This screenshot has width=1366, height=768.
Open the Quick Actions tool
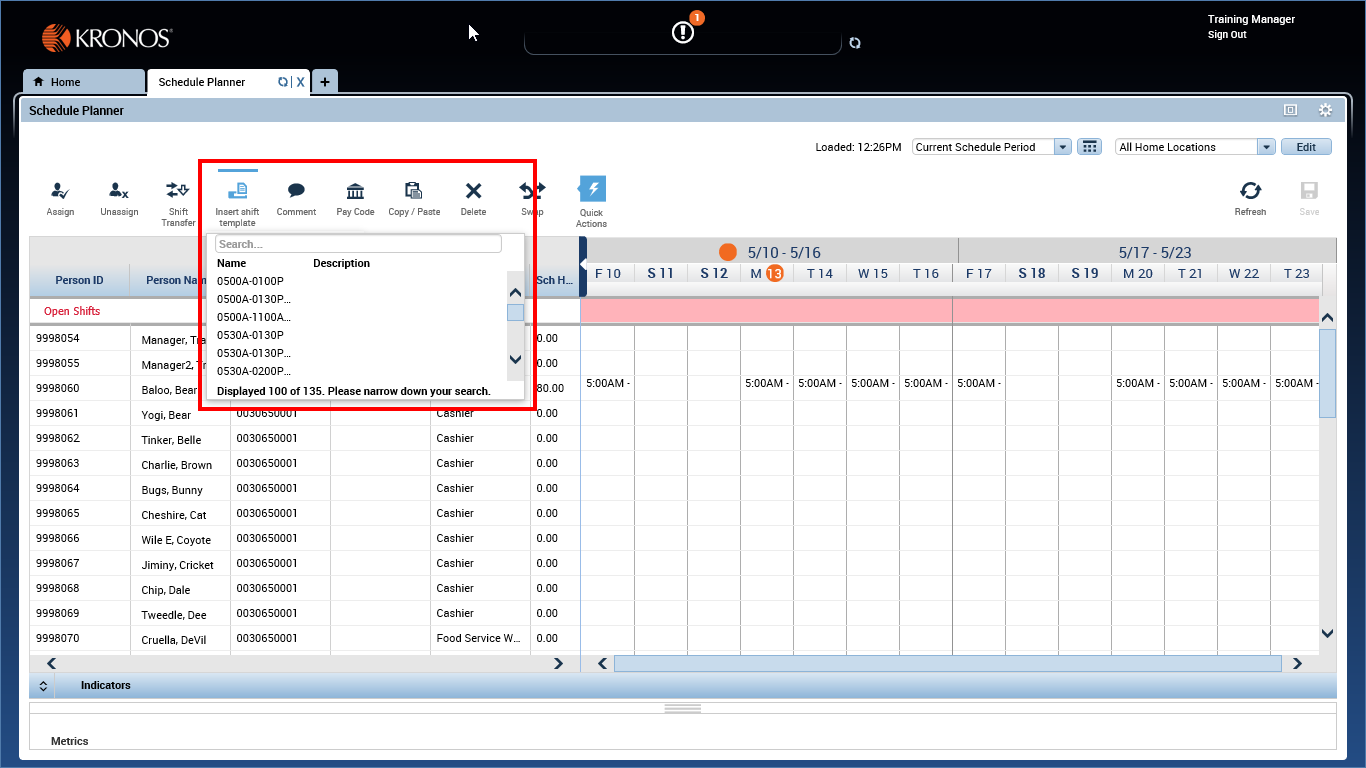[591, 197]
